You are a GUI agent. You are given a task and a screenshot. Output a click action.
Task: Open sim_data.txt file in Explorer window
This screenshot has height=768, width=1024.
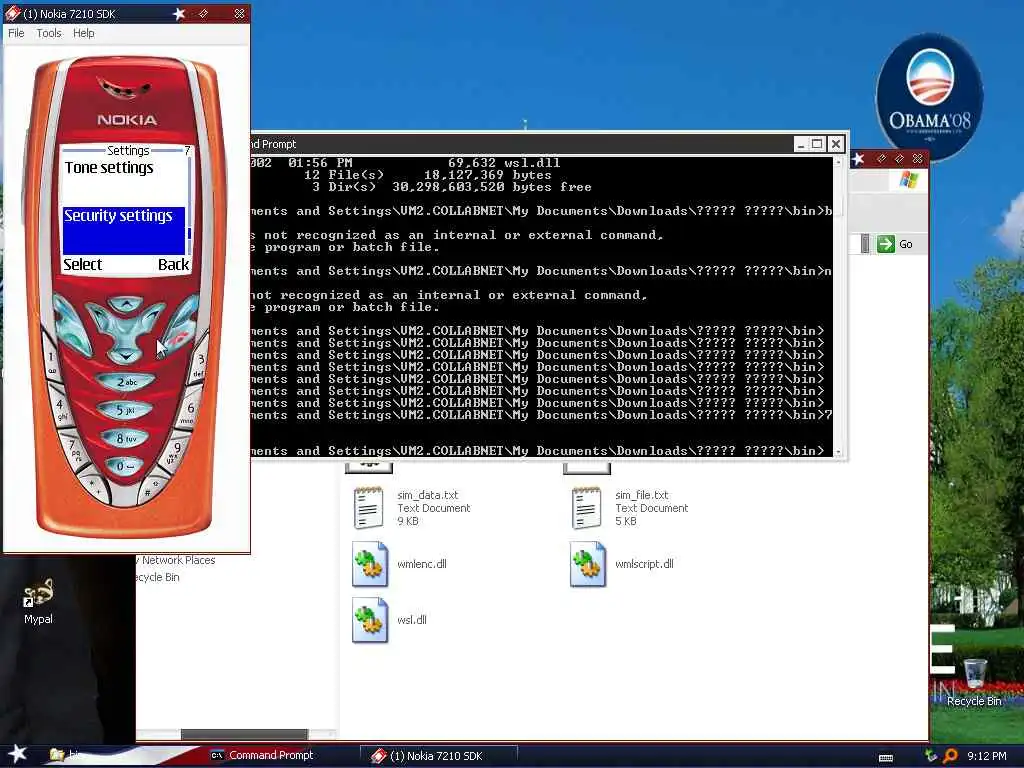point(411,507)
